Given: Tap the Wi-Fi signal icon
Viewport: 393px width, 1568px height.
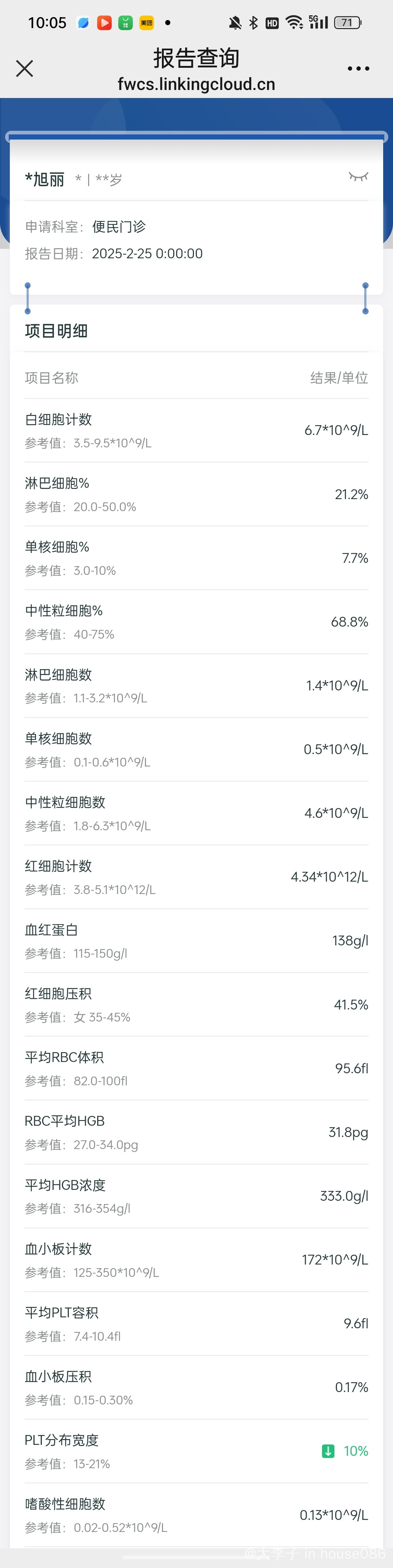Looking at the screenshot, I should [x=294, y=23].
